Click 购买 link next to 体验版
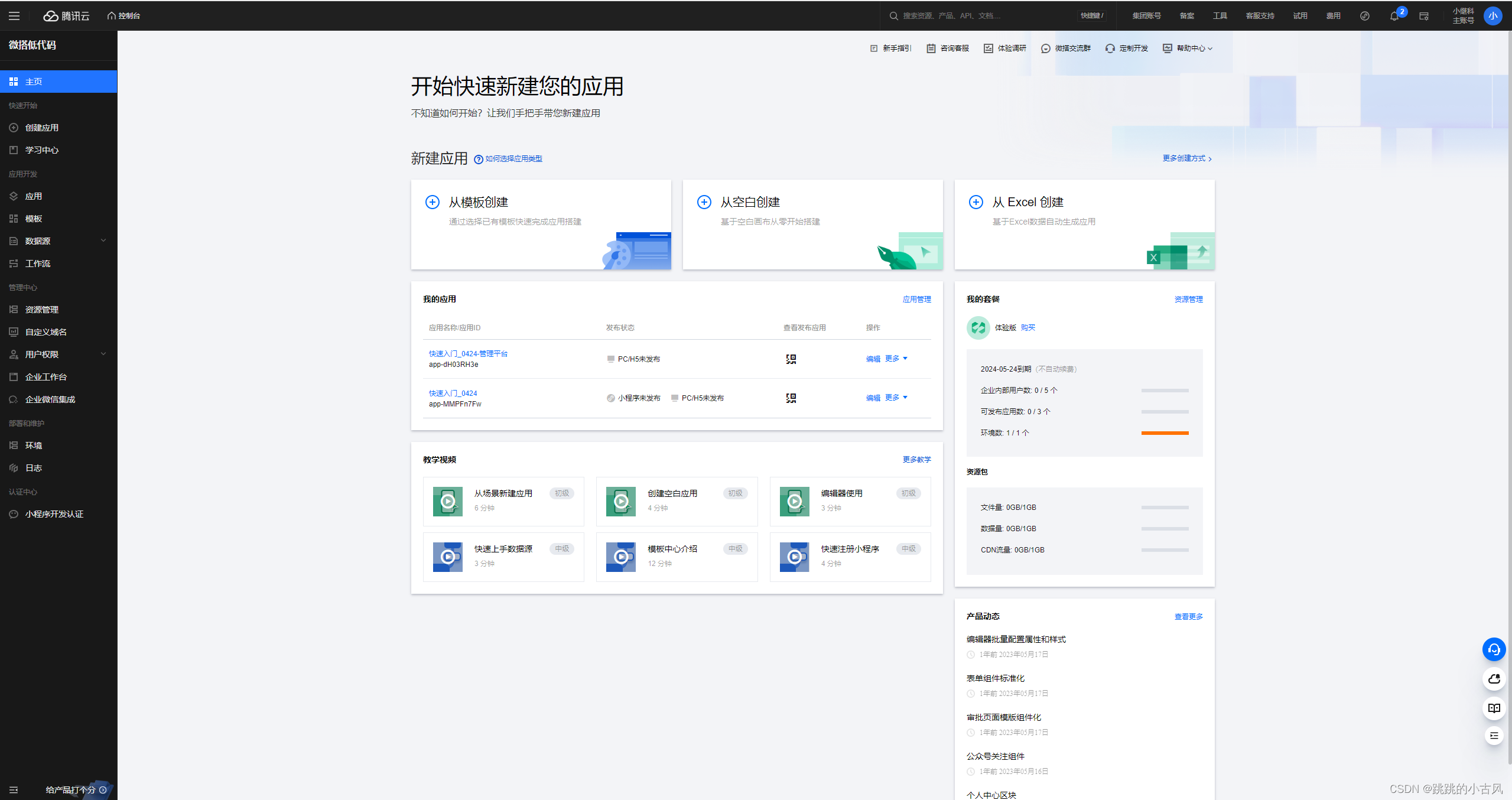The width and height of the screenshot is (1512, 800). [1028, 328]
